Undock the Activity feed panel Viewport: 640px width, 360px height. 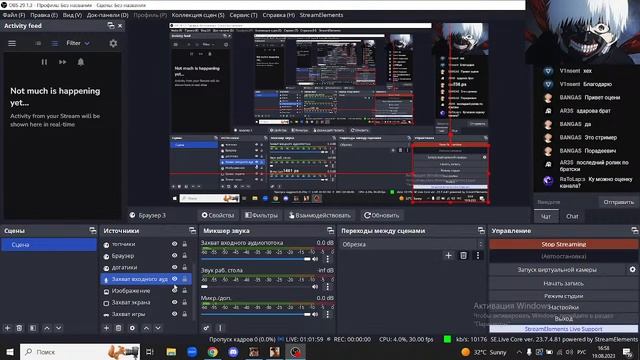click(x=111, y=25)
